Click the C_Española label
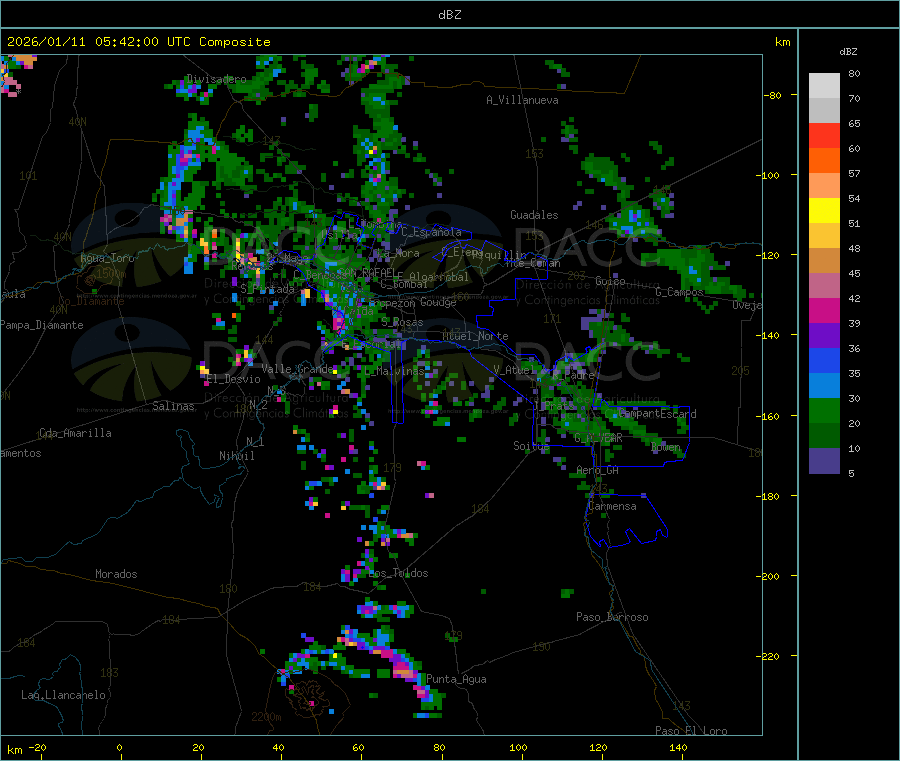 [x=431, y=232]
